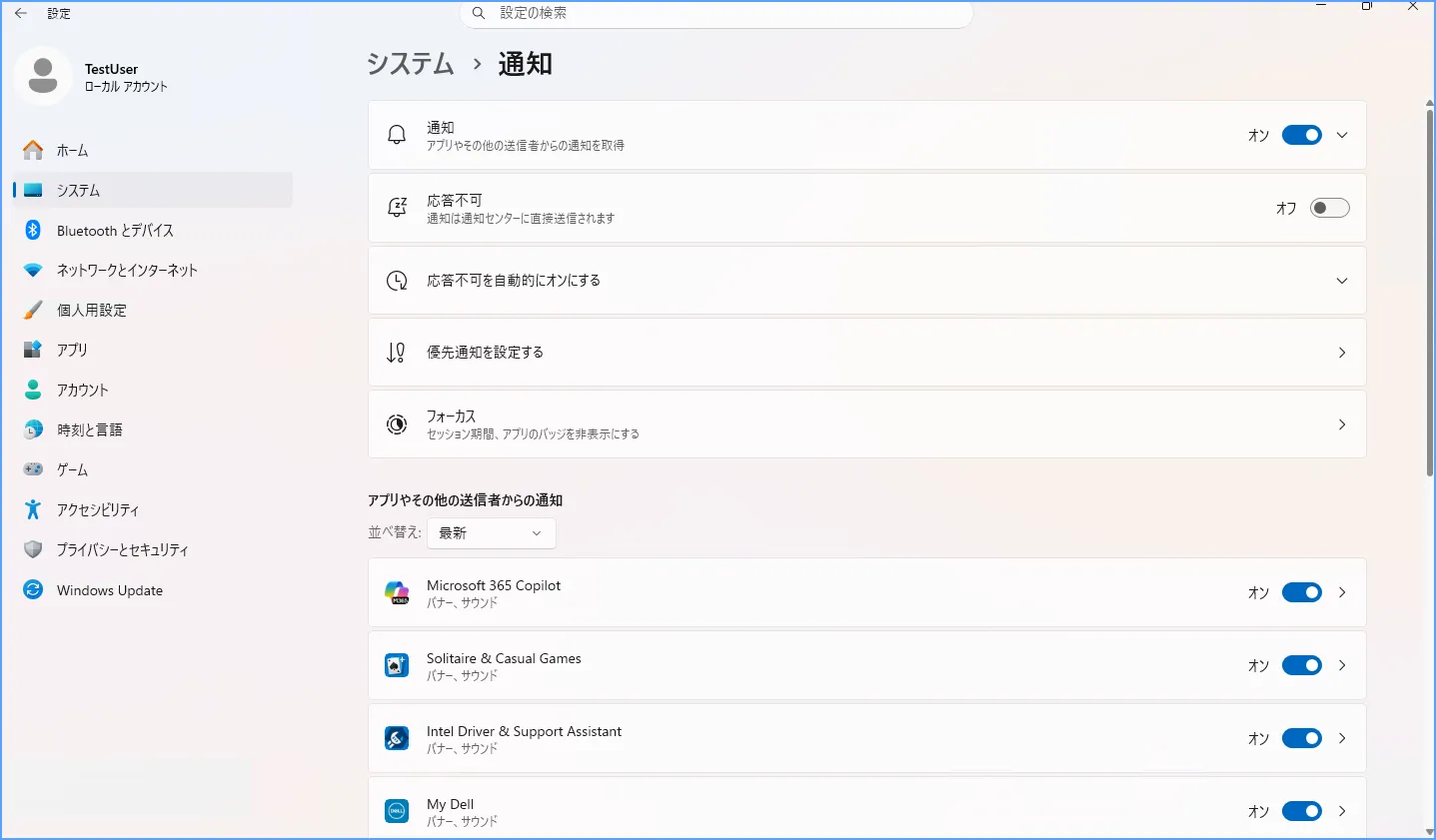Click the 設定 window title text

coord(59,13)
